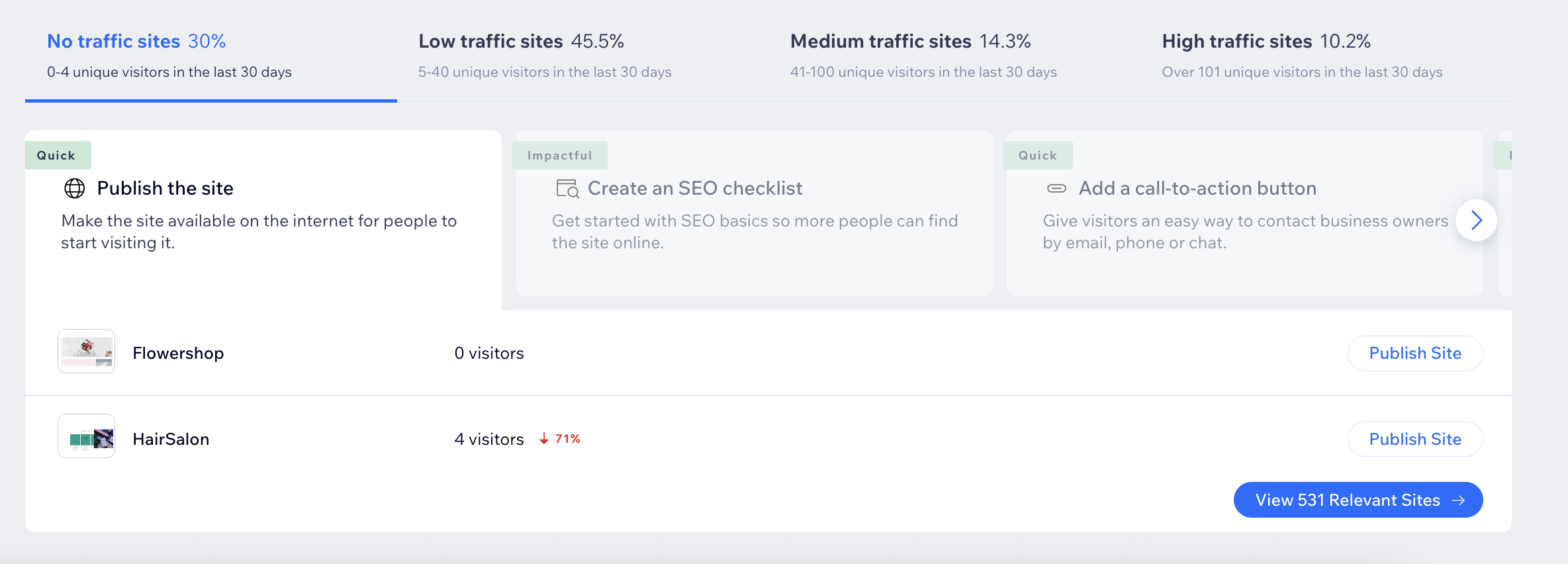1568x564 pixels.
Task: Click the globe icon beside Publish the site
Action: click(74, 189)
